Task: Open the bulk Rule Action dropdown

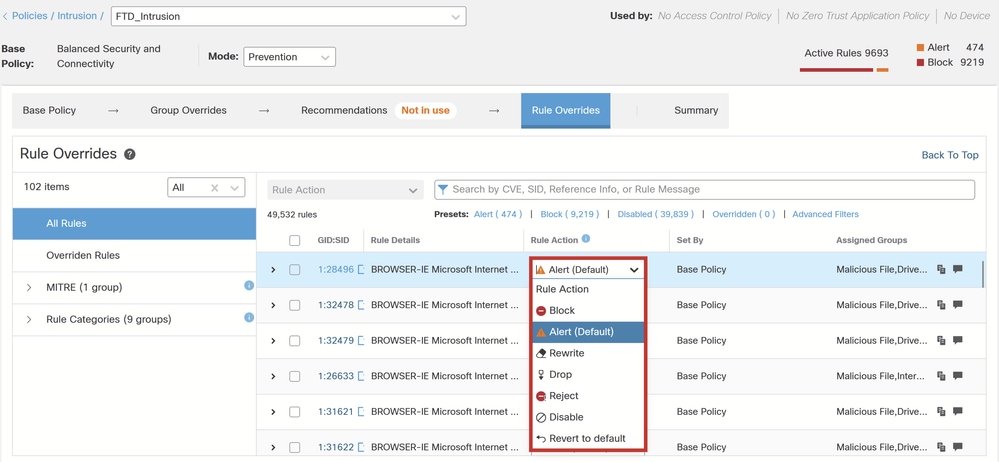Action: [x=345, y=190]
